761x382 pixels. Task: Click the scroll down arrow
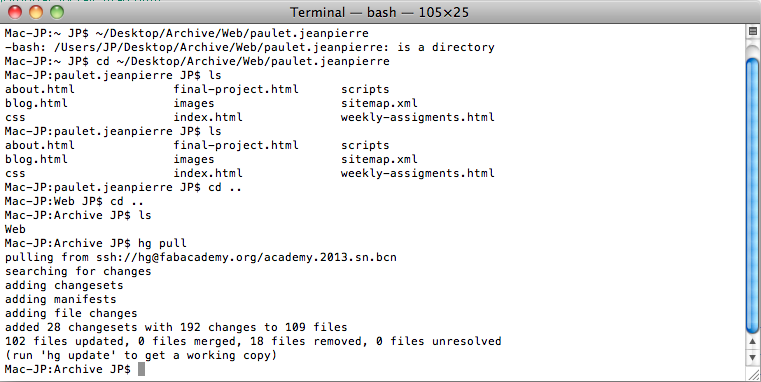753,358
